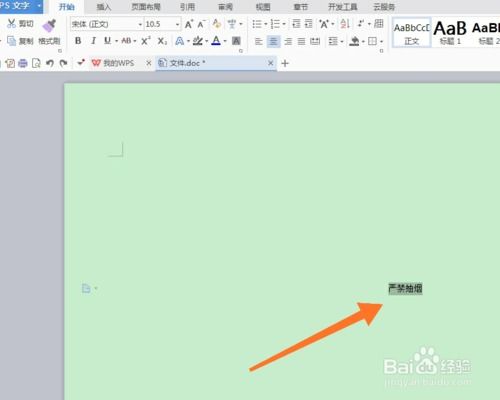Switch to the 插入 ribbon tab
This screenshot has height=400, width=500.
tap(104, 7)
